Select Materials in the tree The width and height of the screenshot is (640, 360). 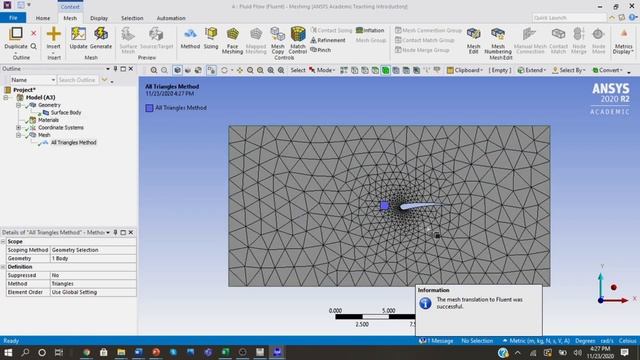pos(48,120)
